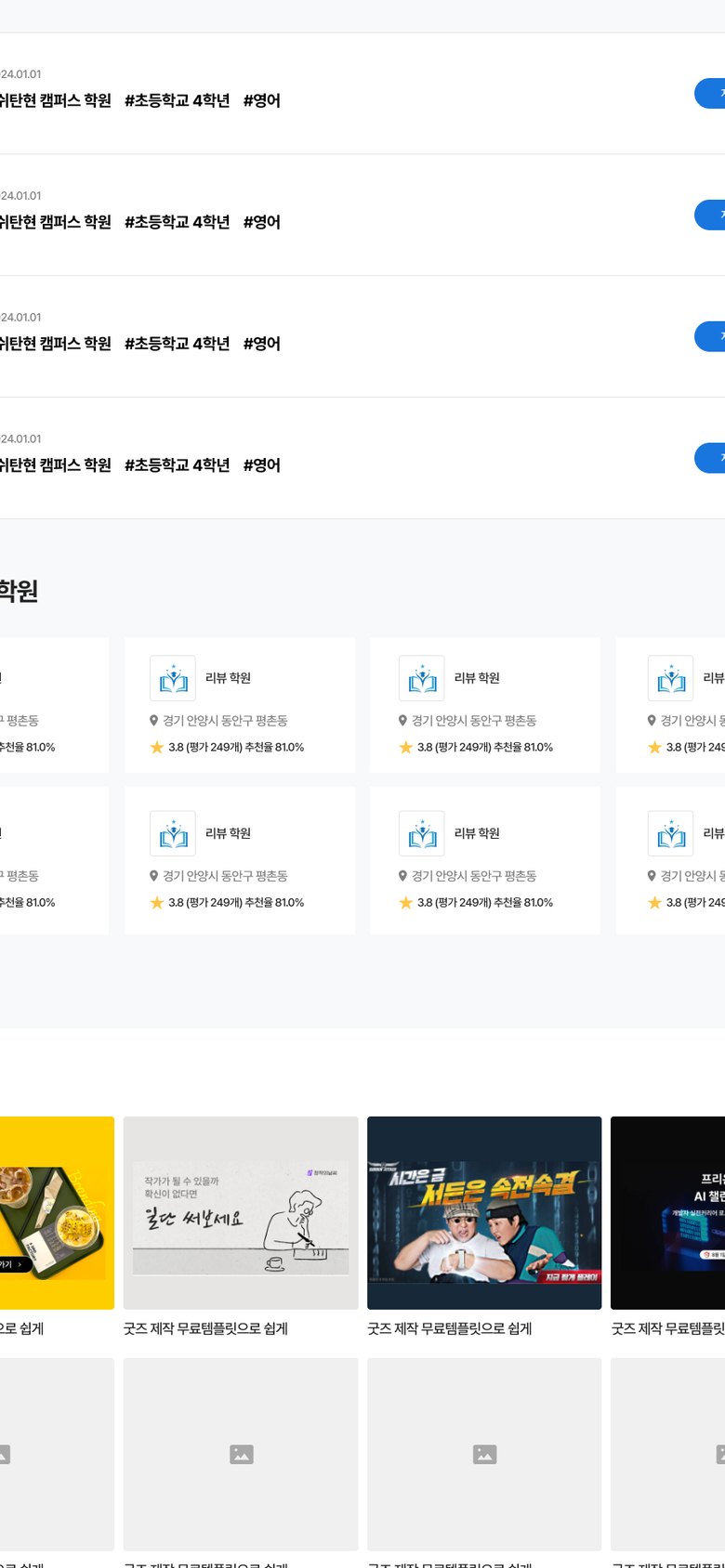
Task: Click location pin in top-row second card
Action: pos(154,721)
